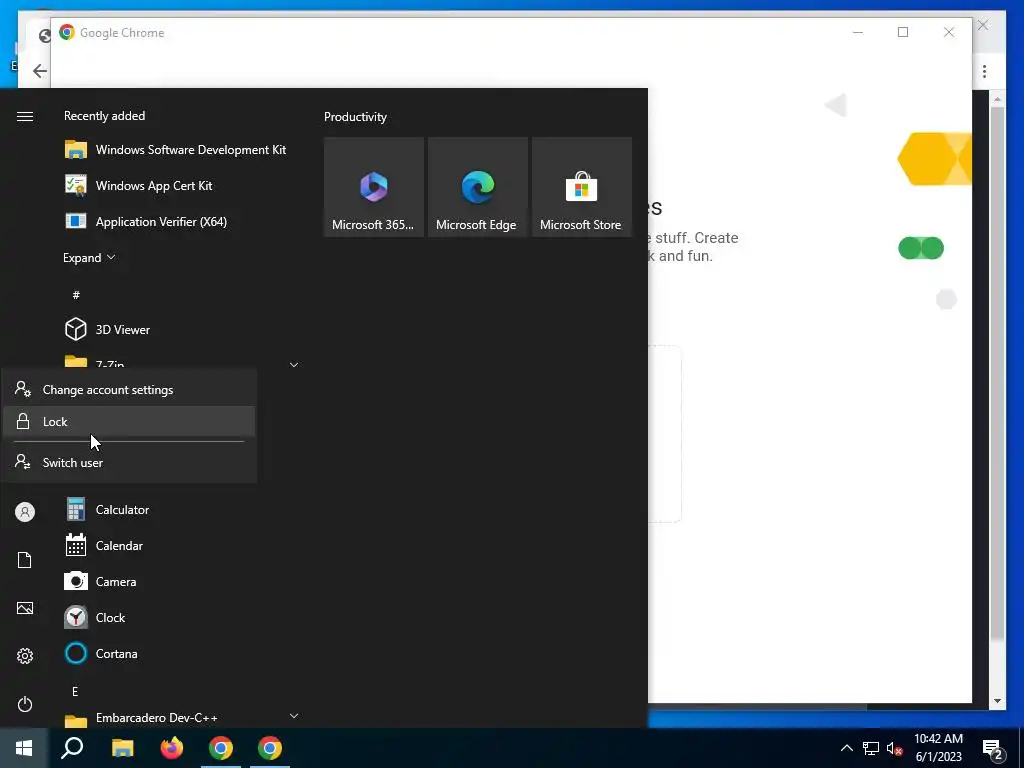The width and height of the screenshot is (1024, 768).
Task: Click Chrome page scrollbar up arrow
Action: pyautogui.click(x=997, y=99)
